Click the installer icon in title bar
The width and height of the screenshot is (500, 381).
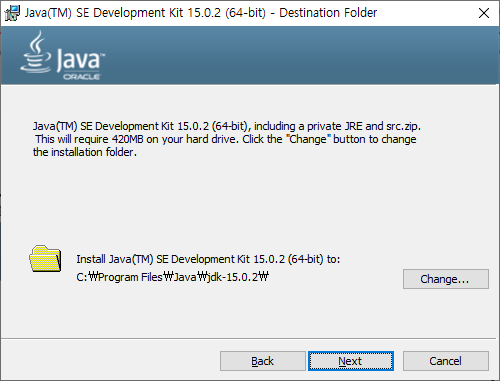[12, 13]
